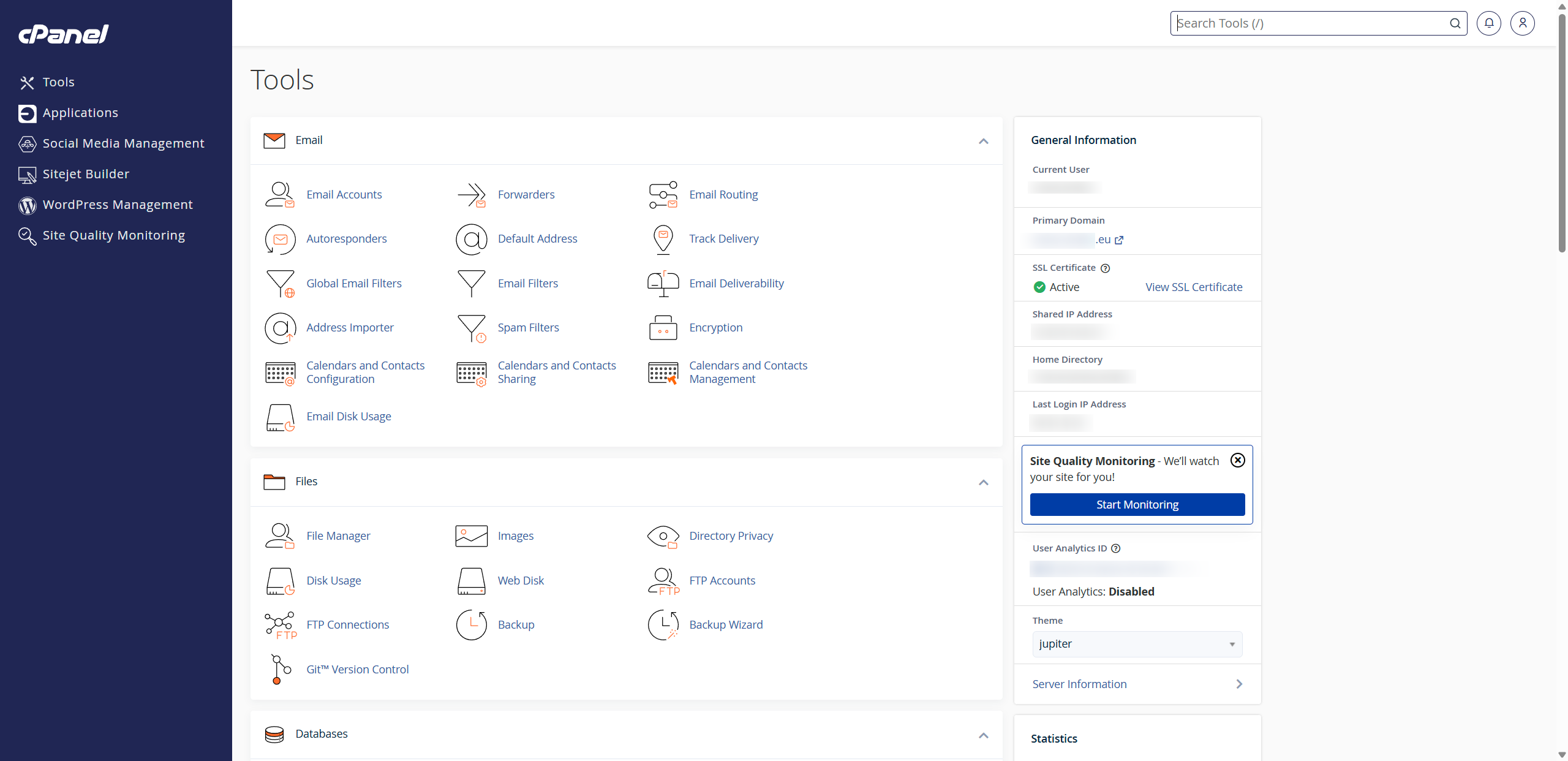Image resolution: width=1568 pixels, height=761 pixels.
Task: Click the Encryption icon
Action: (x=663, y=328)
